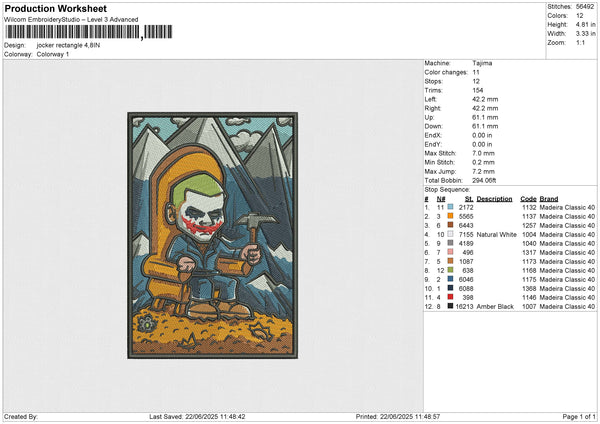
Task: Click the 'Stop Sequence:' label
Action: pos(447,190)
